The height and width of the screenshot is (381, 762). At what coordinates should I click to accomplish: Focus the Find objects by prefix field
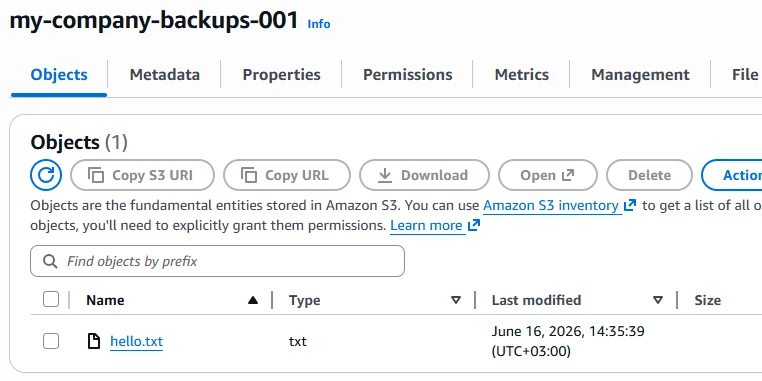(217, 261)
